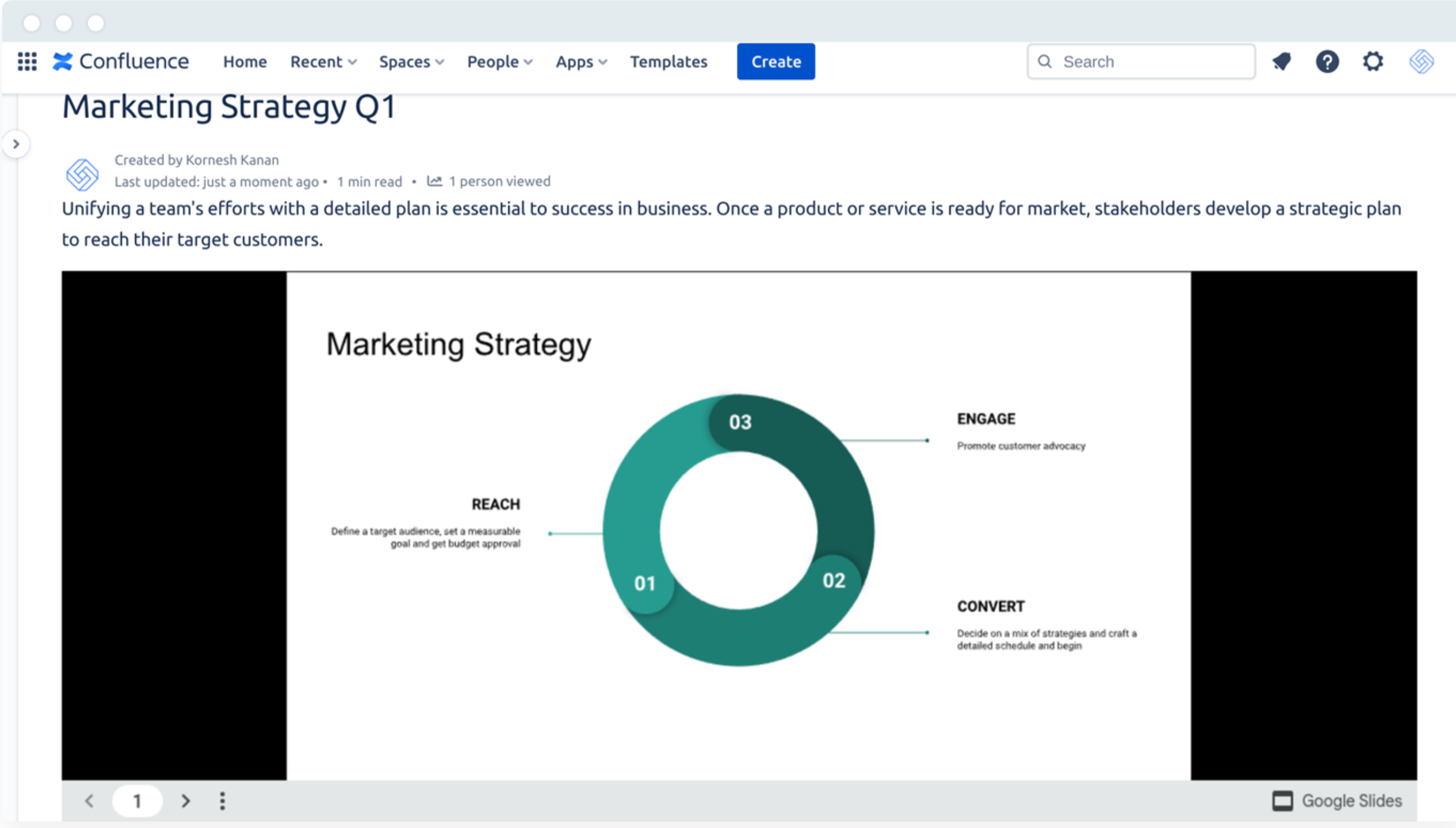Click into the Search field
Image resolution: width=1456 pixels, height=828 pixels.
click(1141, 62)
